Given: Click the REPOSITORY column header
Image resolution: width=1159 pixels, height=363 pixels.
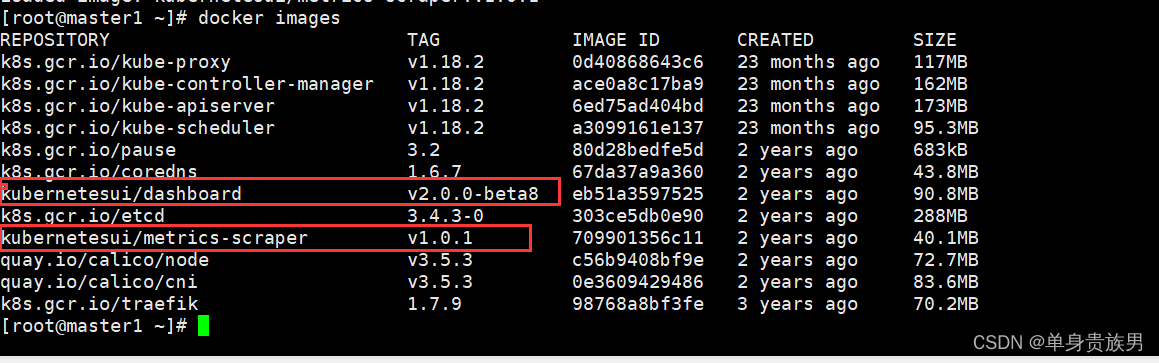Looking at the screenshot, I should (55, 40).
